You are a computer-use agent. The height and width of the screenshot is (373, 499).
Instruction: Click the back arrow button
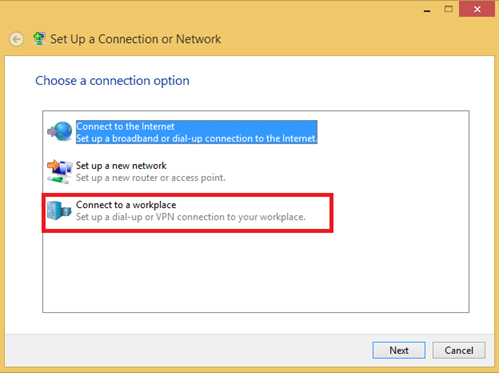pos(16,39)
